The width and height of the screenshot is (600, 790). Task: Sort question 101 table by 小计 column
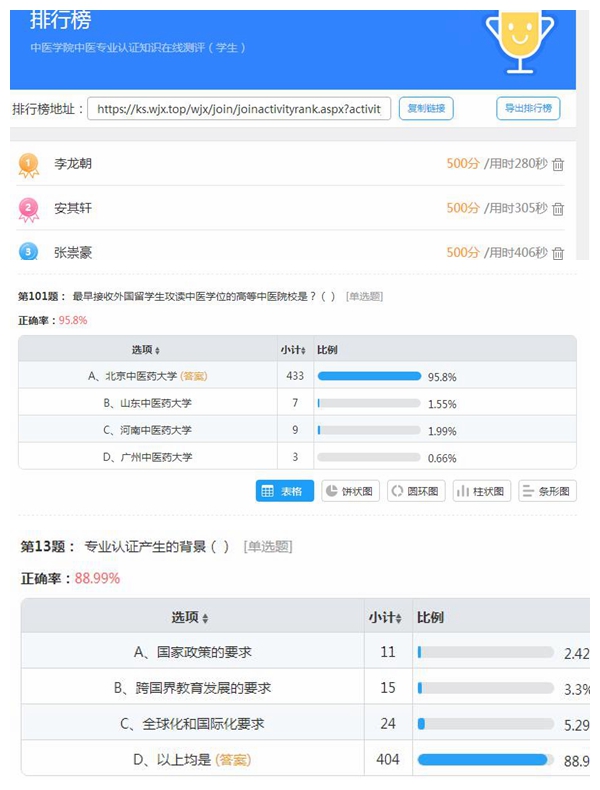(x=294, y=350)
